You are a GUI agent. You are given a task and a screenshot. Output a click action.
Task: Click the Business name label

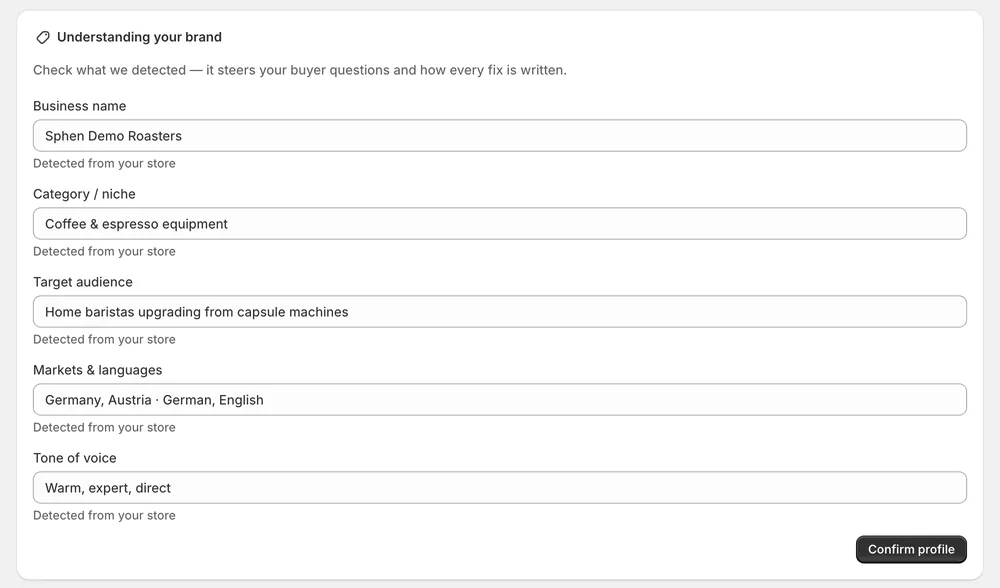pyautogui.click(x=80, y=106)
